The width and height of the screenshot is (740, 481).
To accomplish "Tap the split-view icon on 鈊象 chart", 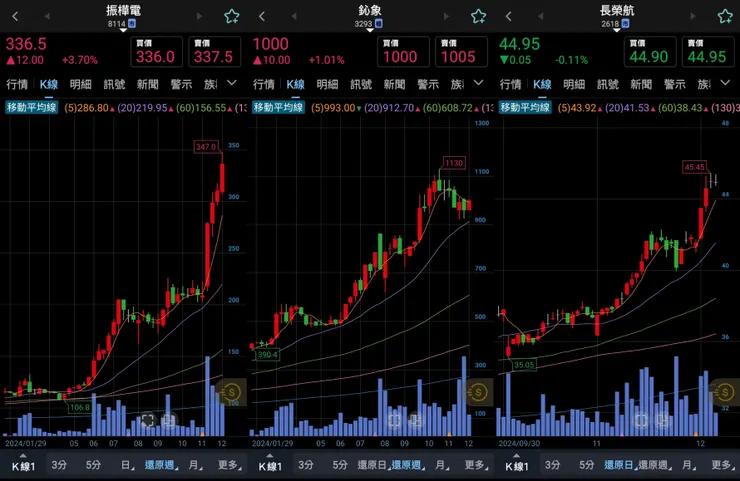I will (416, 420).
